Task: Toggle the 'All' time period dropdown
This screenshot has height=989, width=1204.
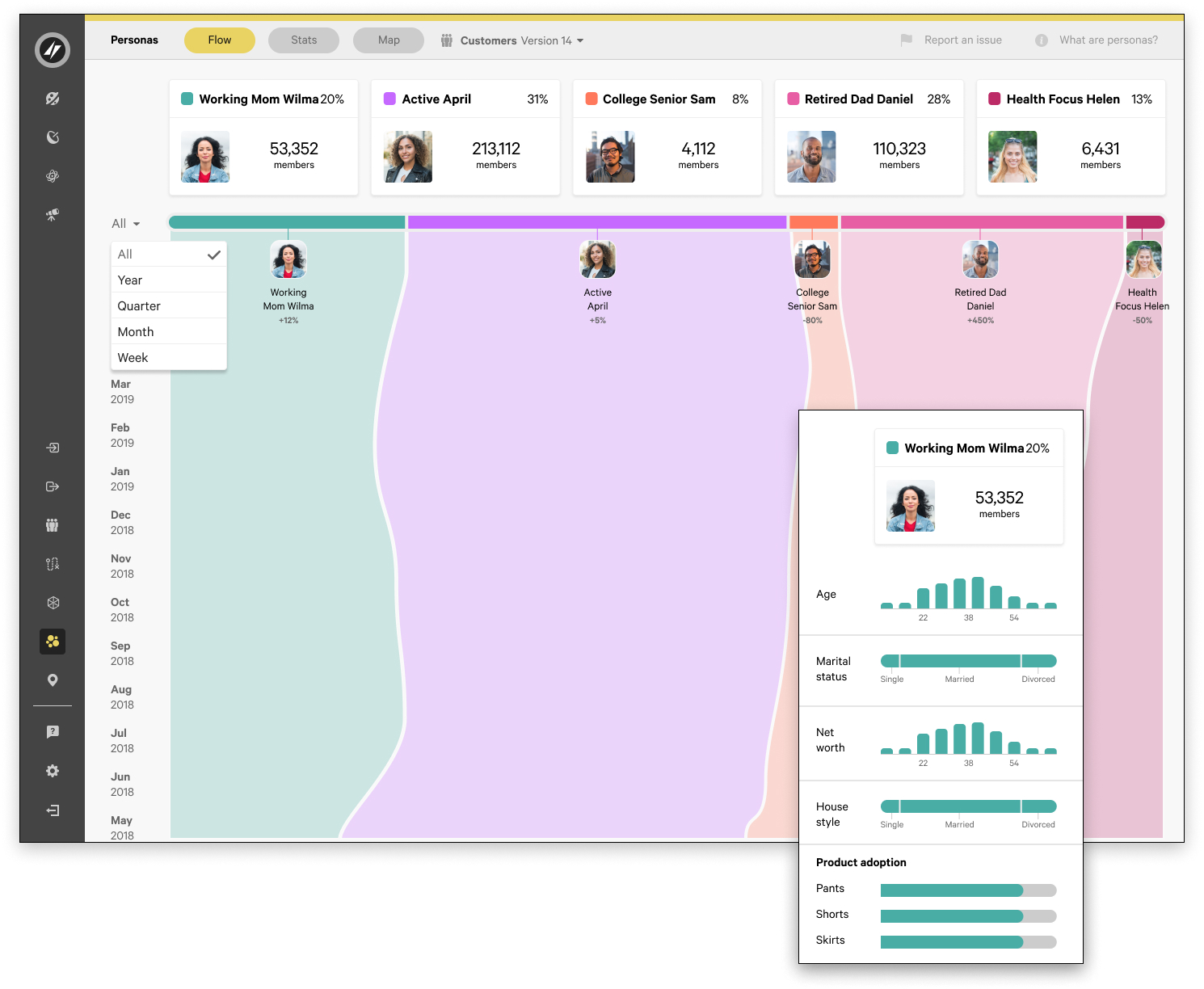Action: pos(125,224)
